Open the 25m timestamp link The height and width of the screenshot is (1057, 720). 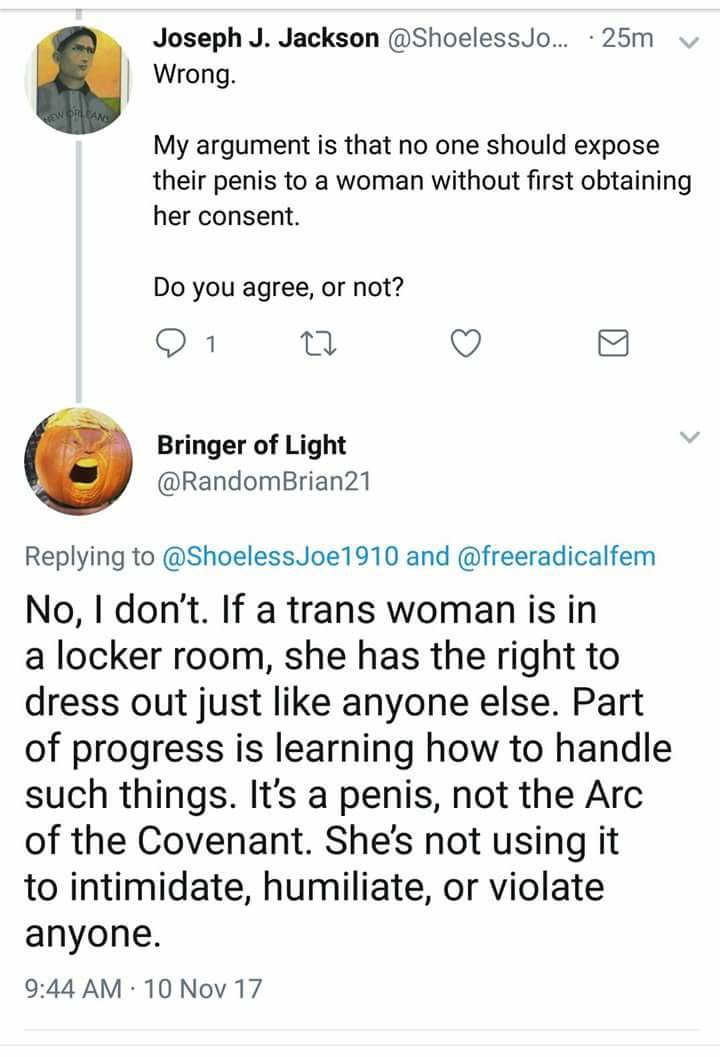pos(630,39)
